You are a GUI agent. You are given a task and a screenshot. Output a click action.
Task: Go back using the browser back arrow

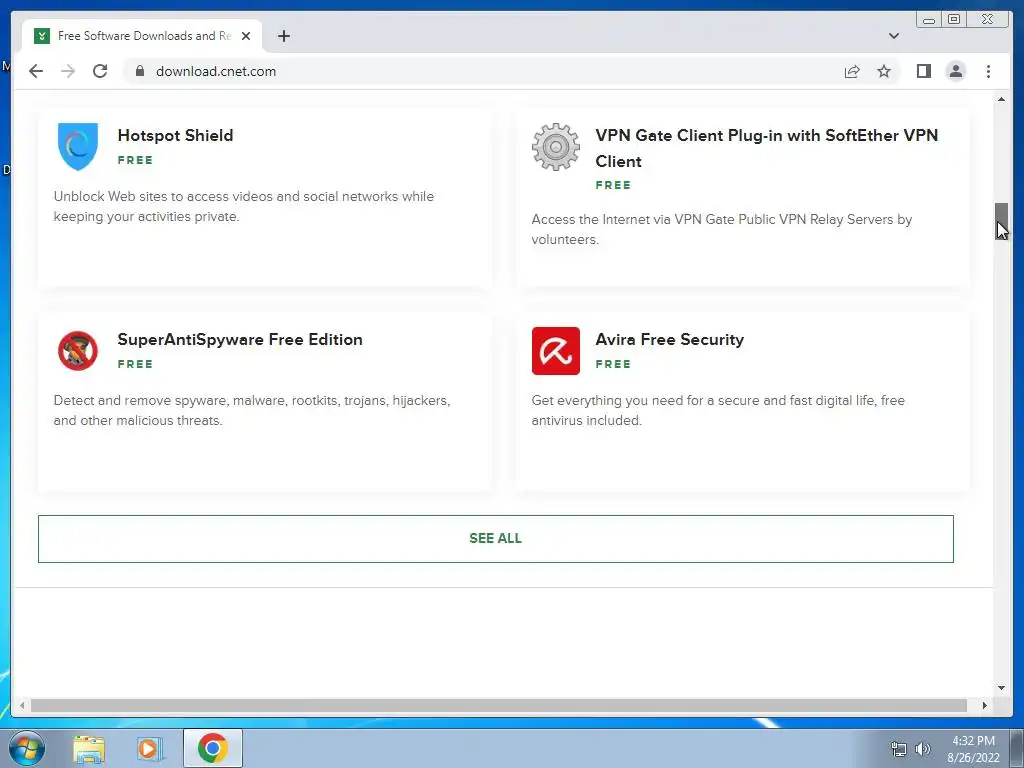pos(36,71)
